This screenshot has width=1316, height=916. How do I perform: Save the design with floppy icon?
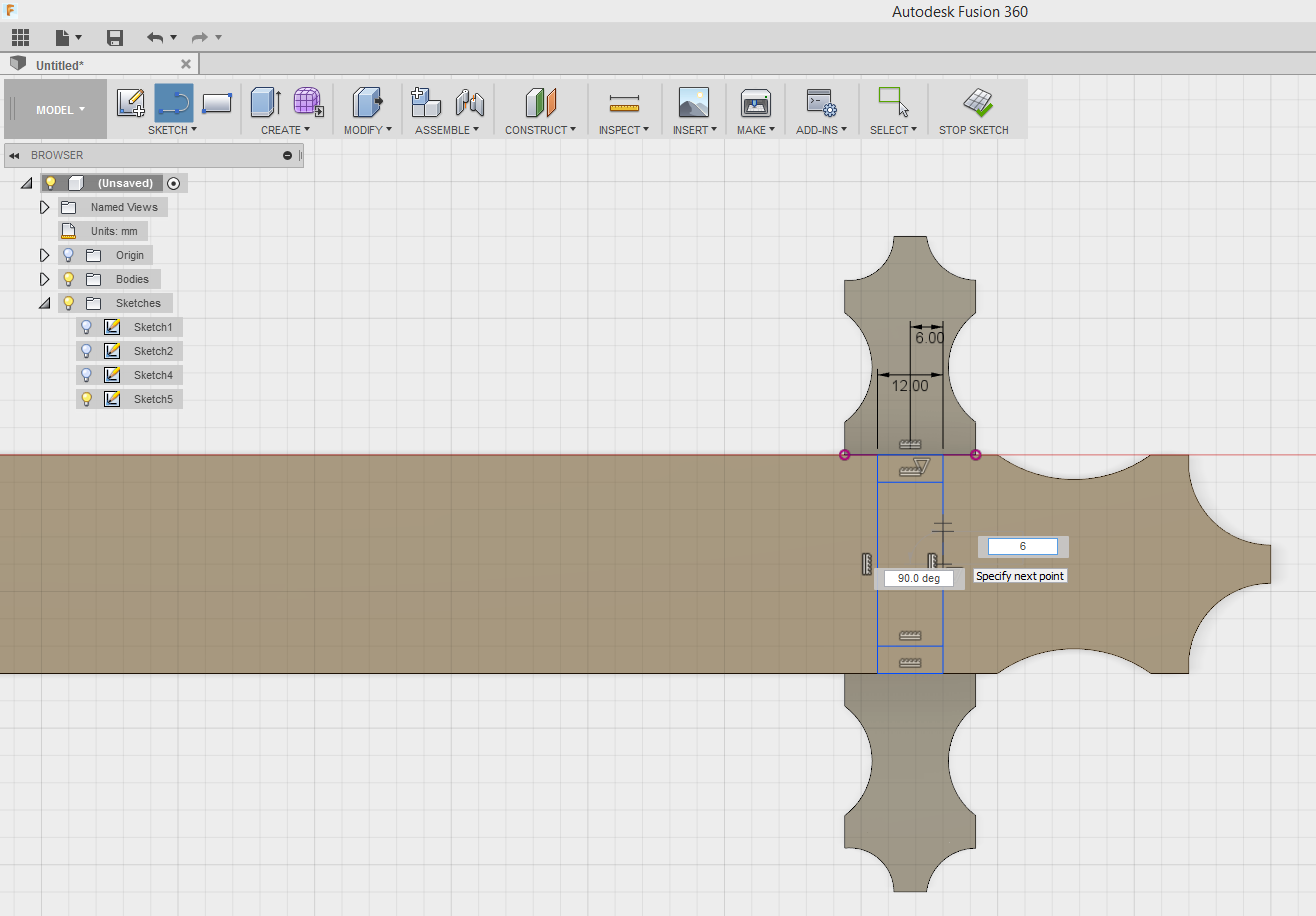(x=115, y=38)
